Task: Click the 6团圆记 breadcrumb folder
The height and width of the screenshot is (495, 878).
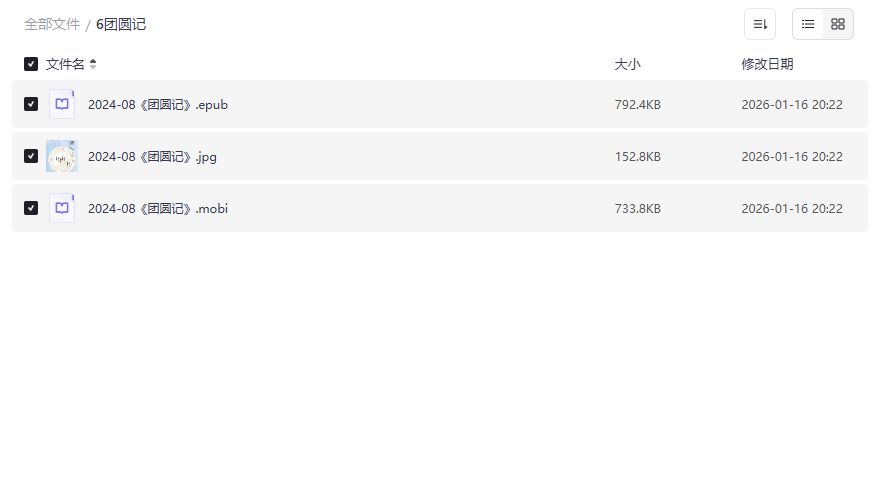Action: tap(121, 24)
